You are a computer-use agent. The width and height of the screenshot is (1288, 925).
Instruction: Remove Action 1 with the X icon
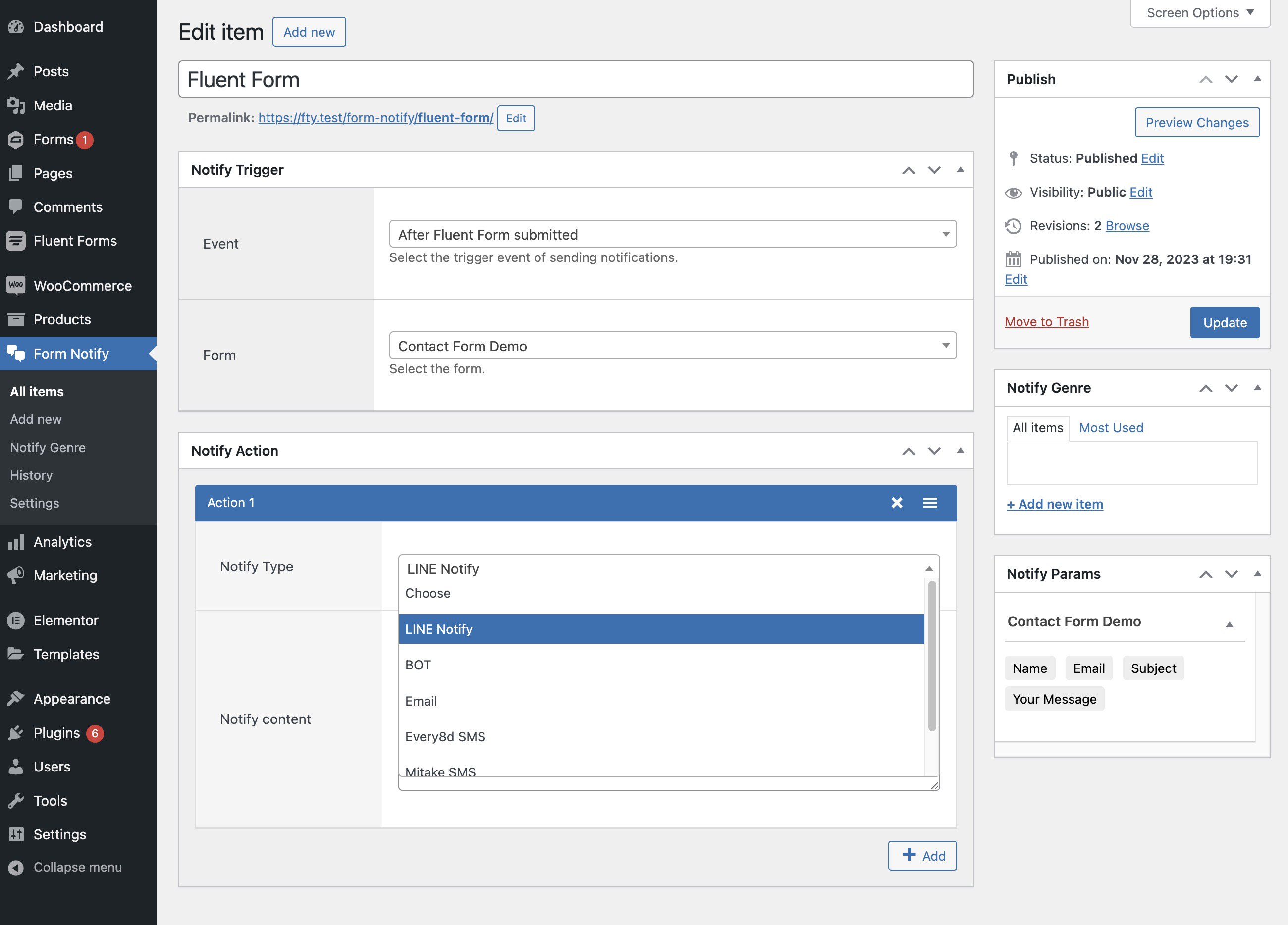coord(897,503)
